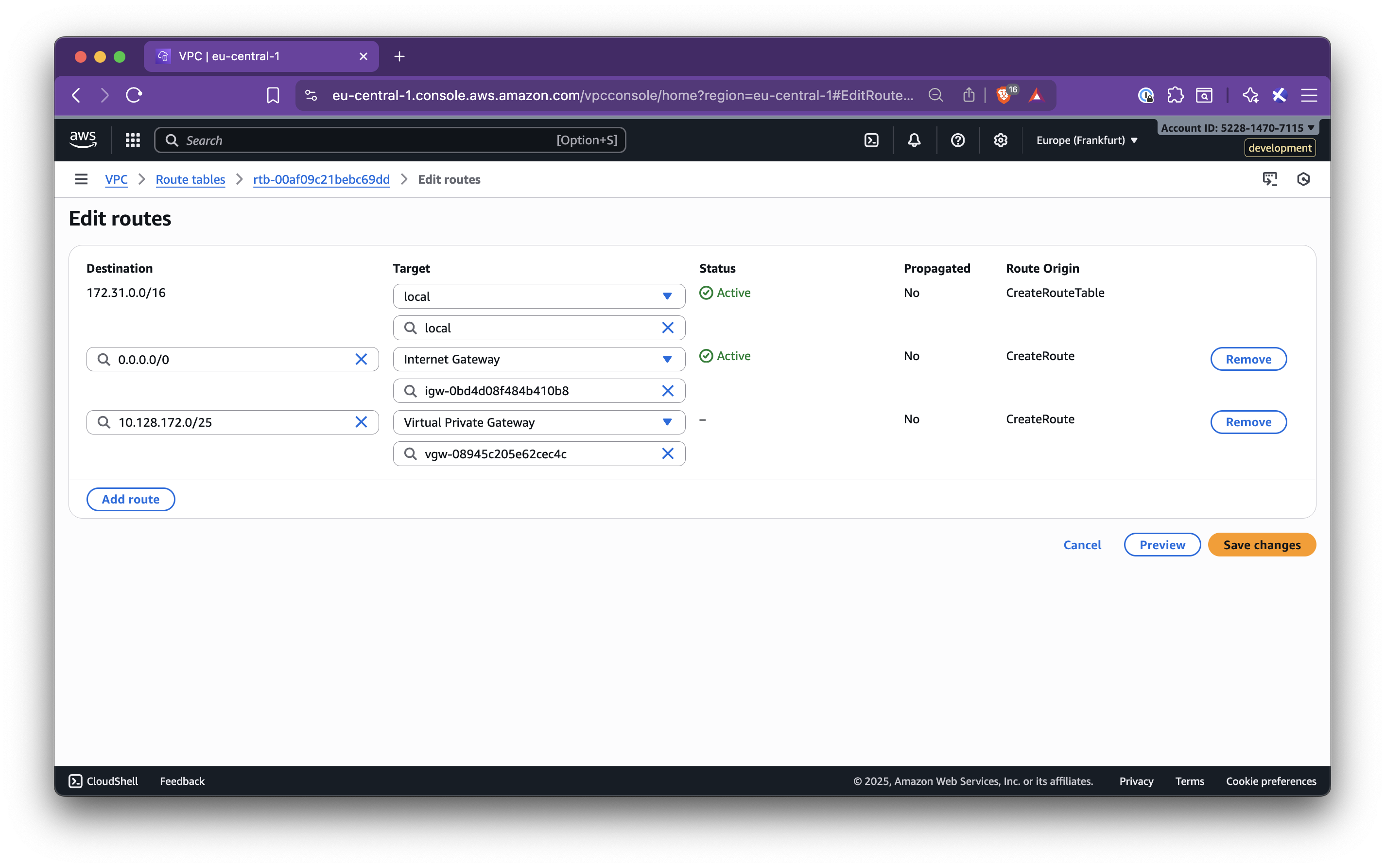Click the AWS search field
The width and height of the screenshot is (1385, 868).
[x=389, y=139]
